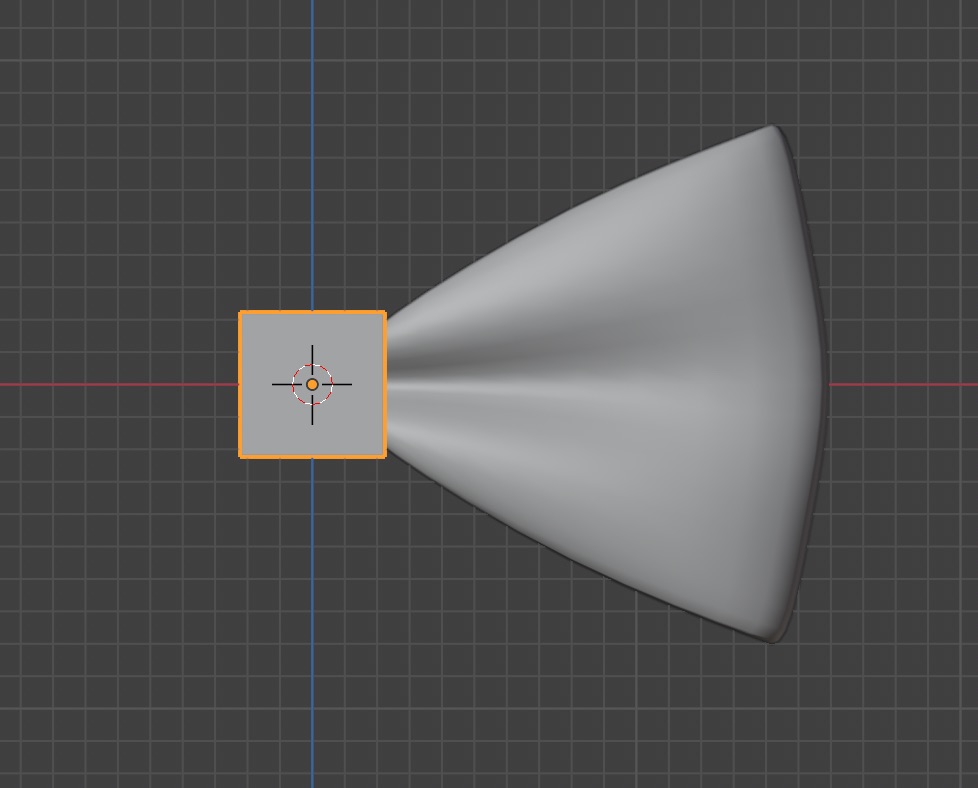Click bottom-left corner of the orange-outlined cube

(241, 456)
